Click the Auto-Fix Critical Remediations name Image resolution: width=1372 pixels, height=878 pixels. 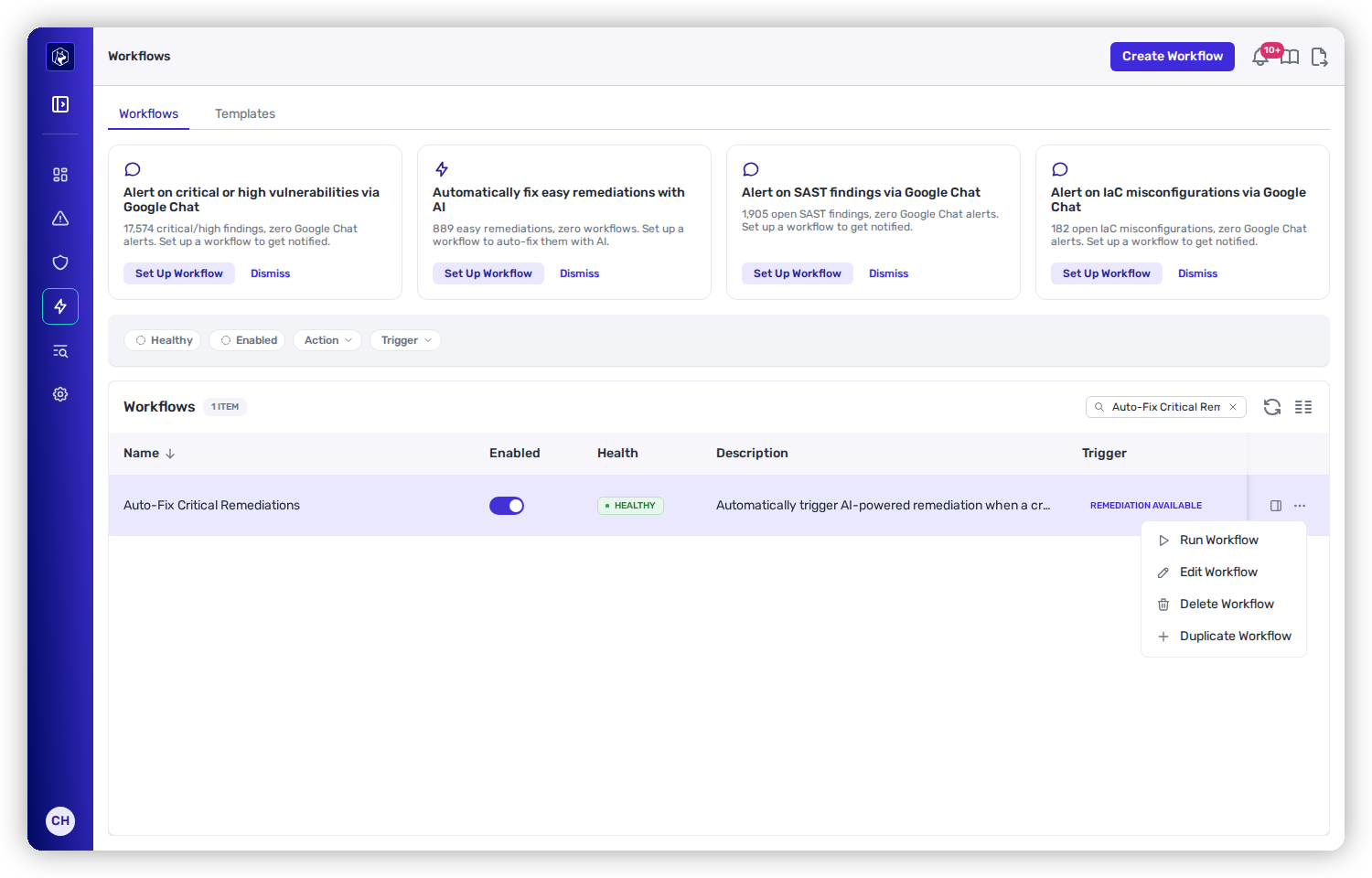(x=211, y=506)
